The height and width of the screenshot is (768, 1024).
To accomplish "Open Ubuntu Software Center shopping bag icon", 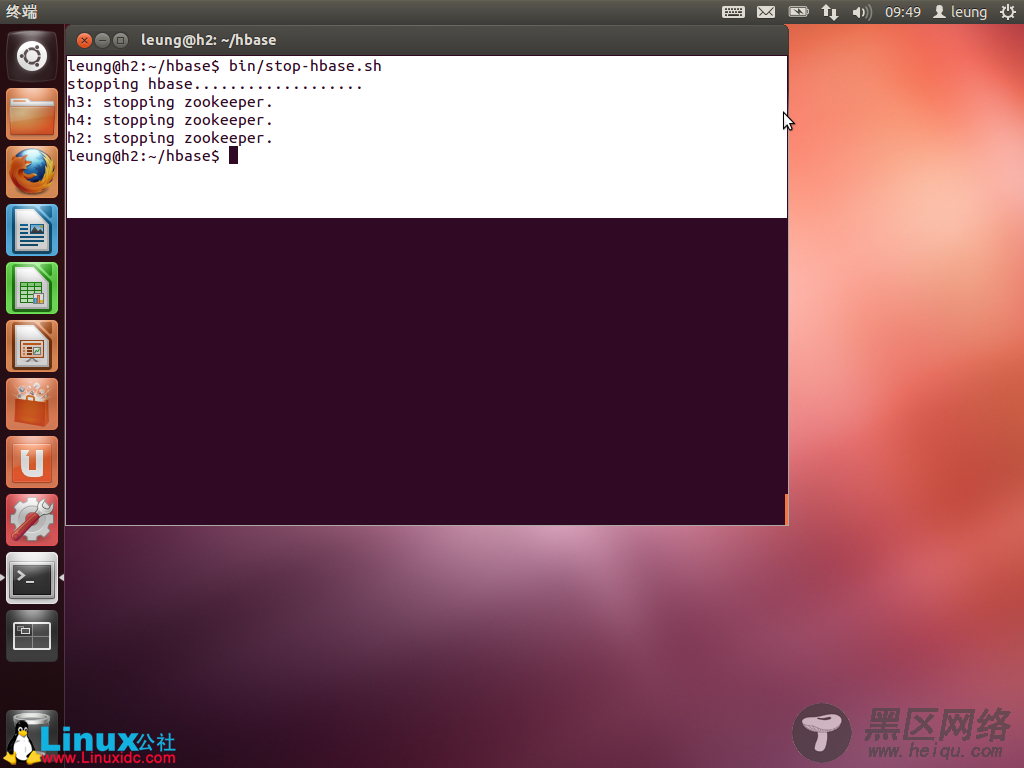I will tap(32, 404).
